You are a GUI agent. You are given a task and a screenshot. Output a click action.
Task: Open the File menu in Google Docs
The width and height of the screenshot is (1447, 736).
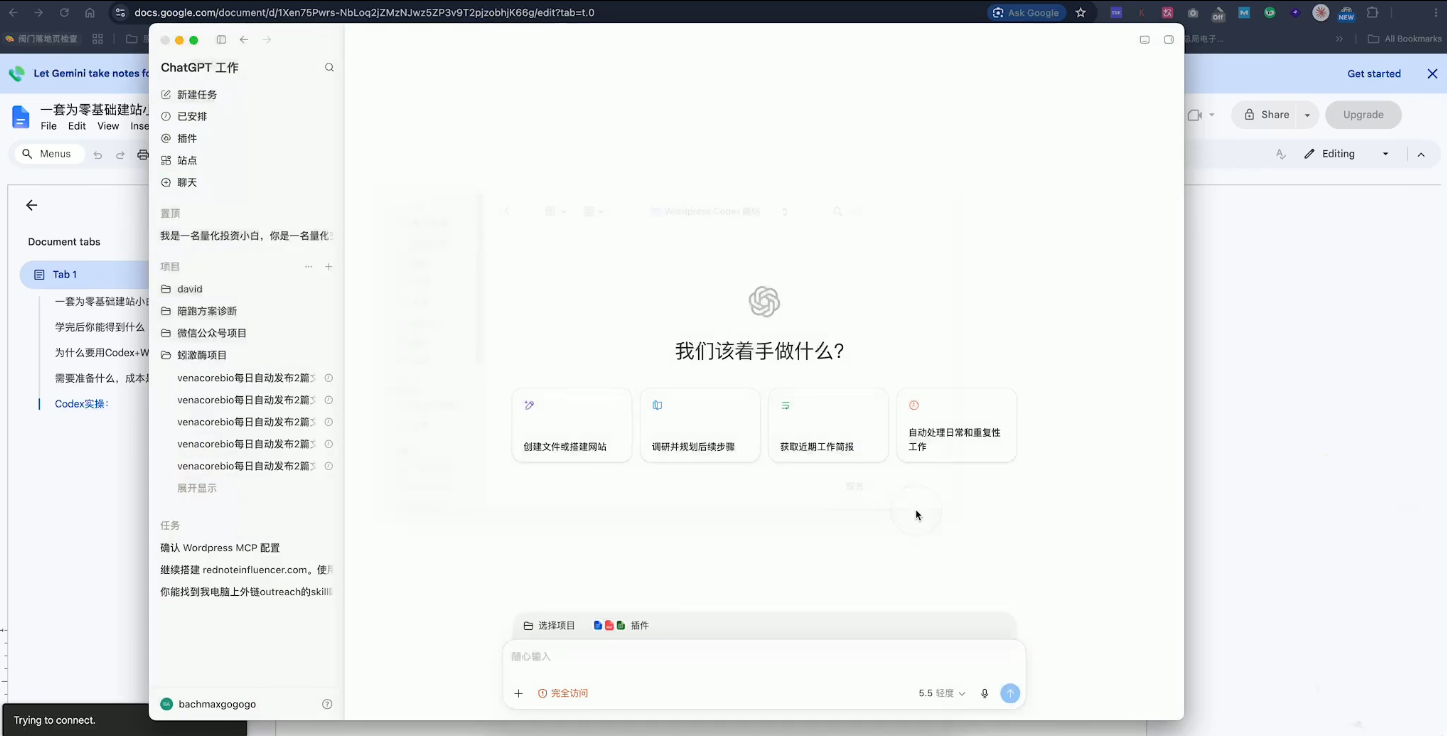pyautogui.click(x=48, y=126)
